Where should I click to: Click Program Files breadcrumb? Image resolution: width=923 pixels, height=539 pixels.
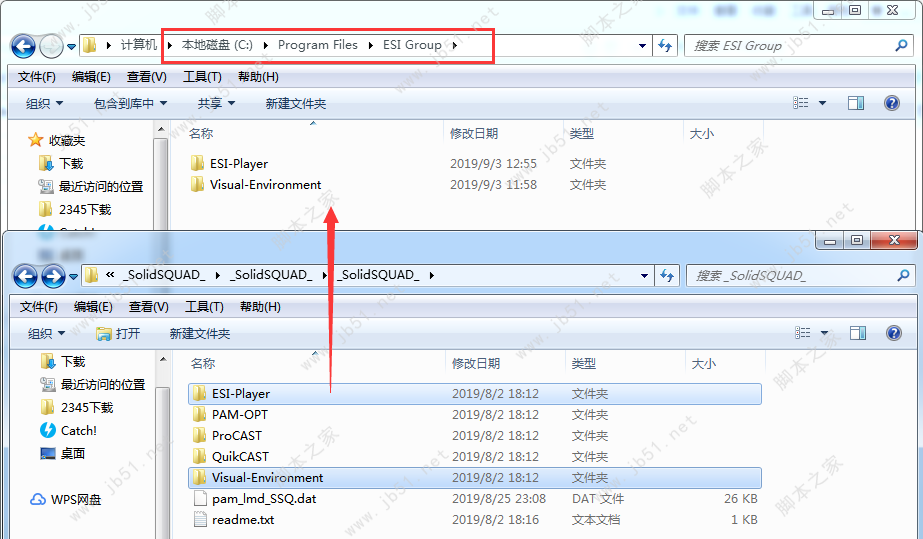coord(318,45)
